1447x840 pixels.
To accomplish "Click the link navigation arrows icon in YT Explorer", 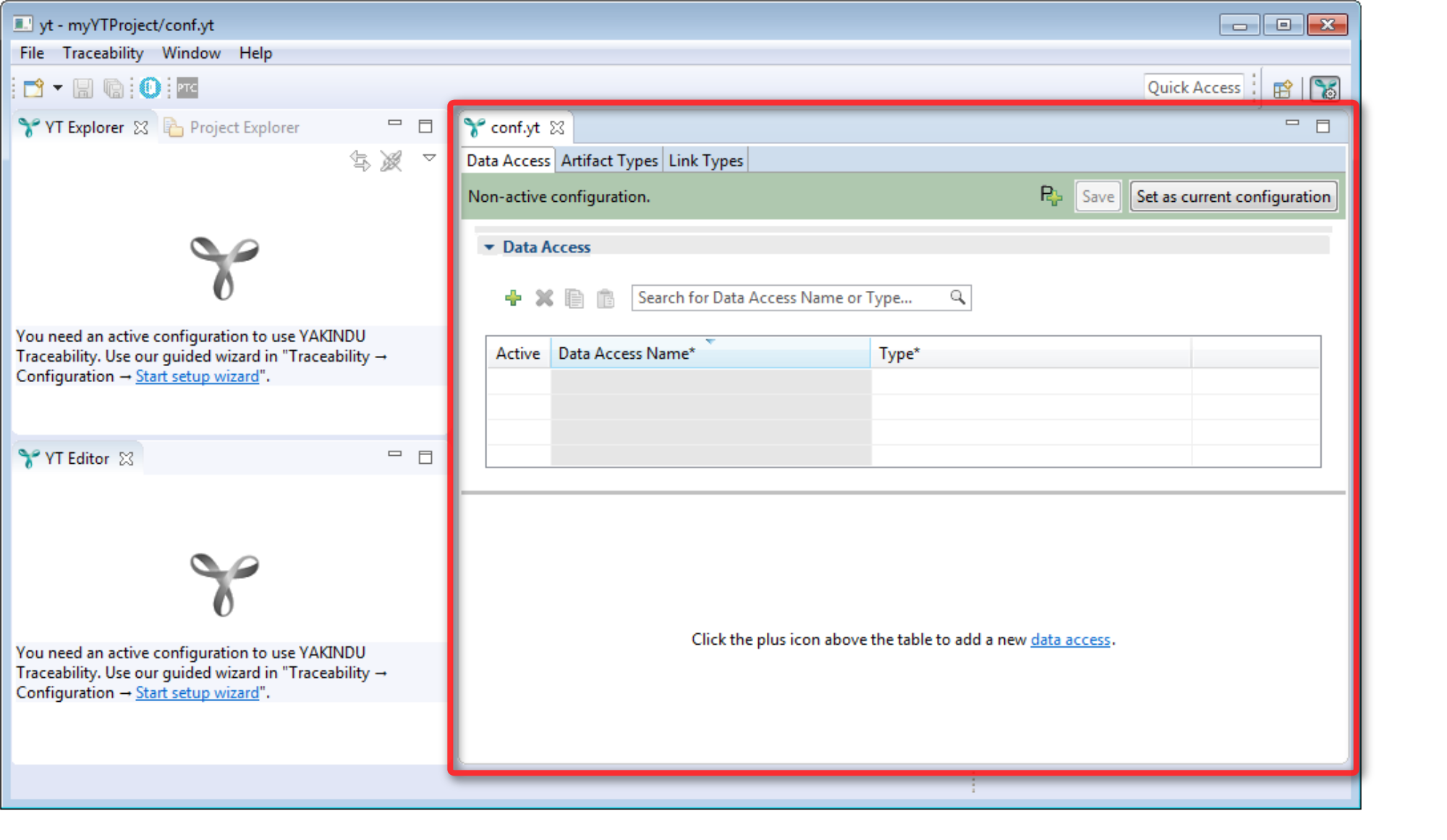I will coord(360,159).
